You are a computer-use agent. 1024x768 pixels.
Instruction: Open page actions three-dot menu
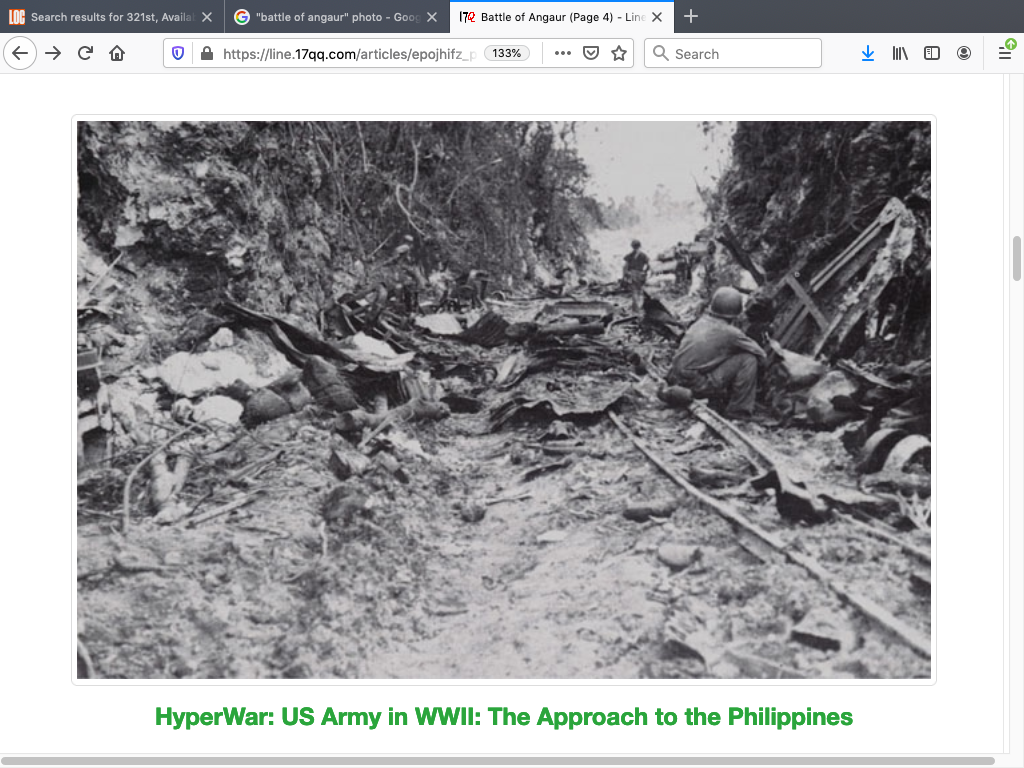pos(562,54)
